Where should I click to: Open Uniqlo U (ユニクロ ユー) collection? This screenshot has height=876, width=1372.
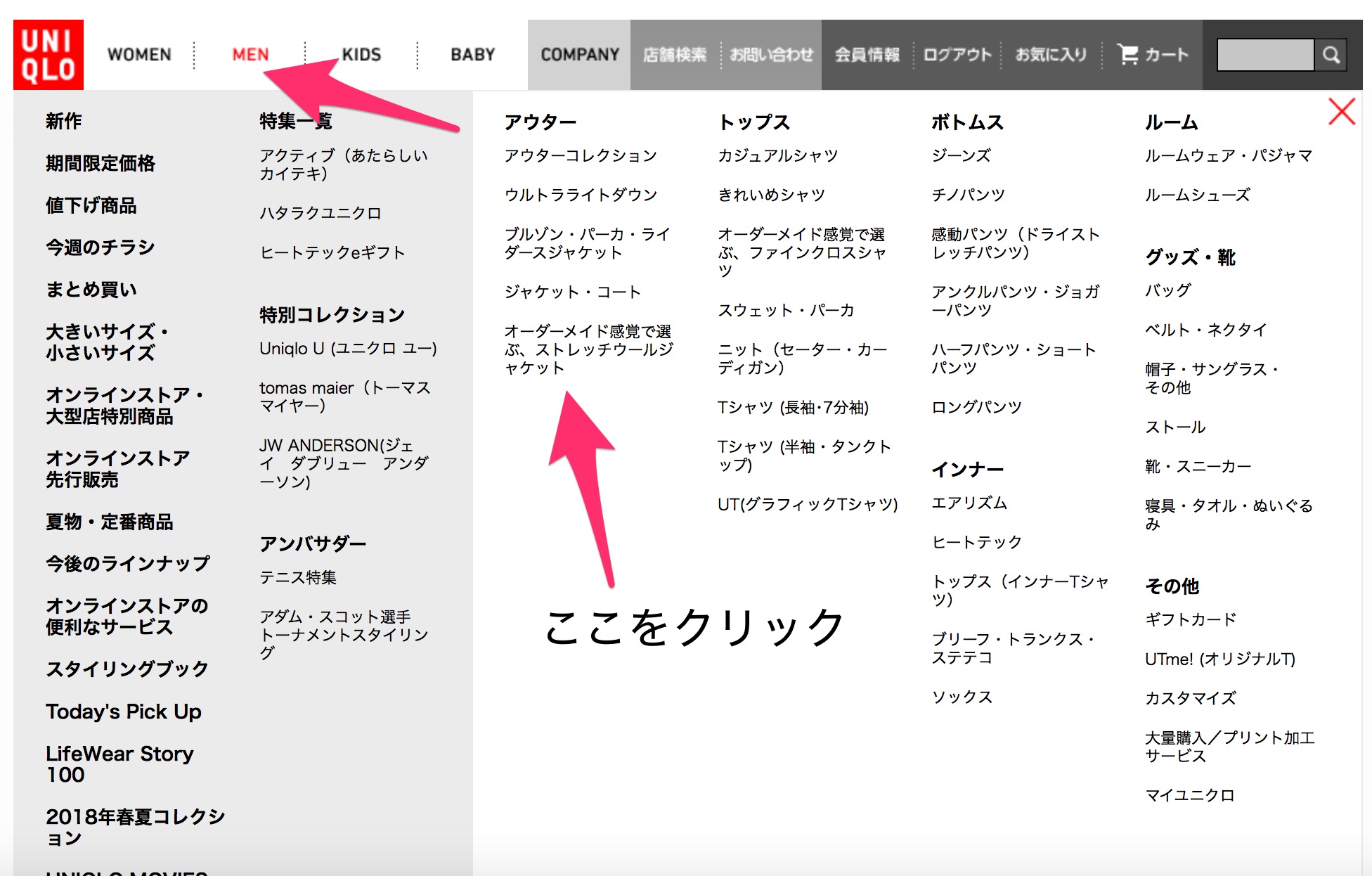click(x=349, y=348)
